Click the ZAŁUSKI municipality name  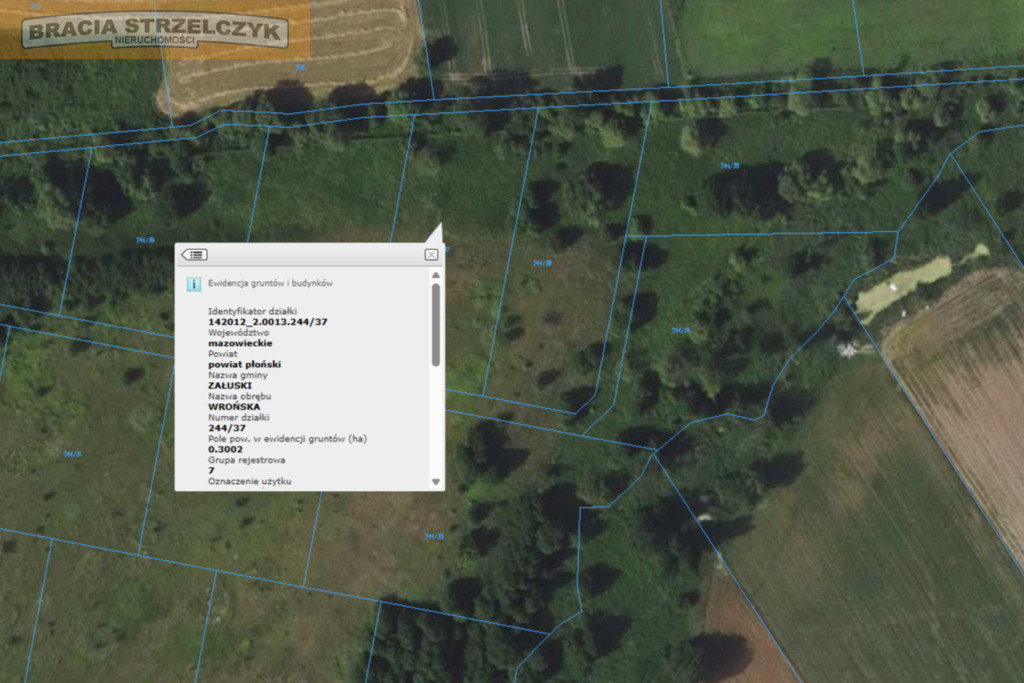tap(230, 385)
